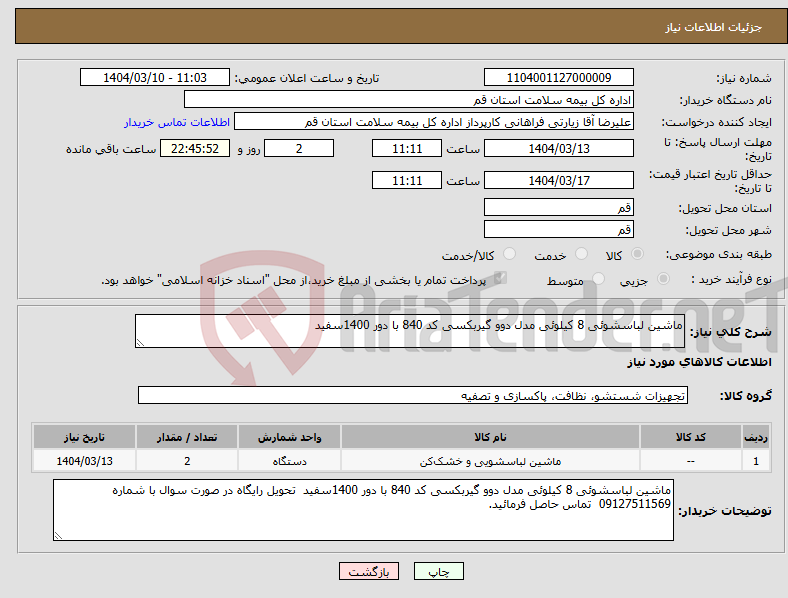Click the delivery province field قم
788x598 pixels.
click(558, 207)
